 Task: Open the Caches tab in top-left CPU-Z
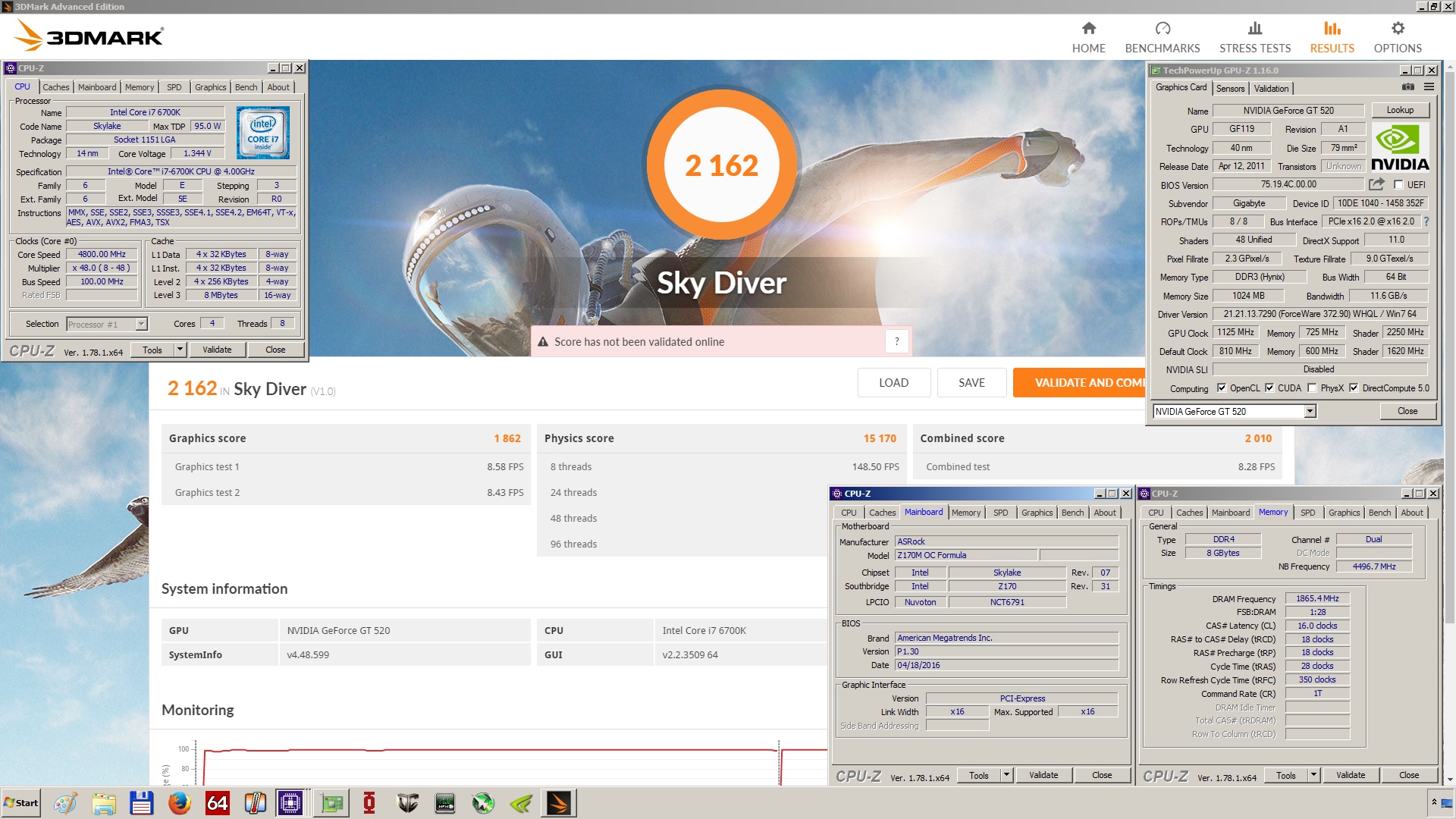tap(55, 87)
